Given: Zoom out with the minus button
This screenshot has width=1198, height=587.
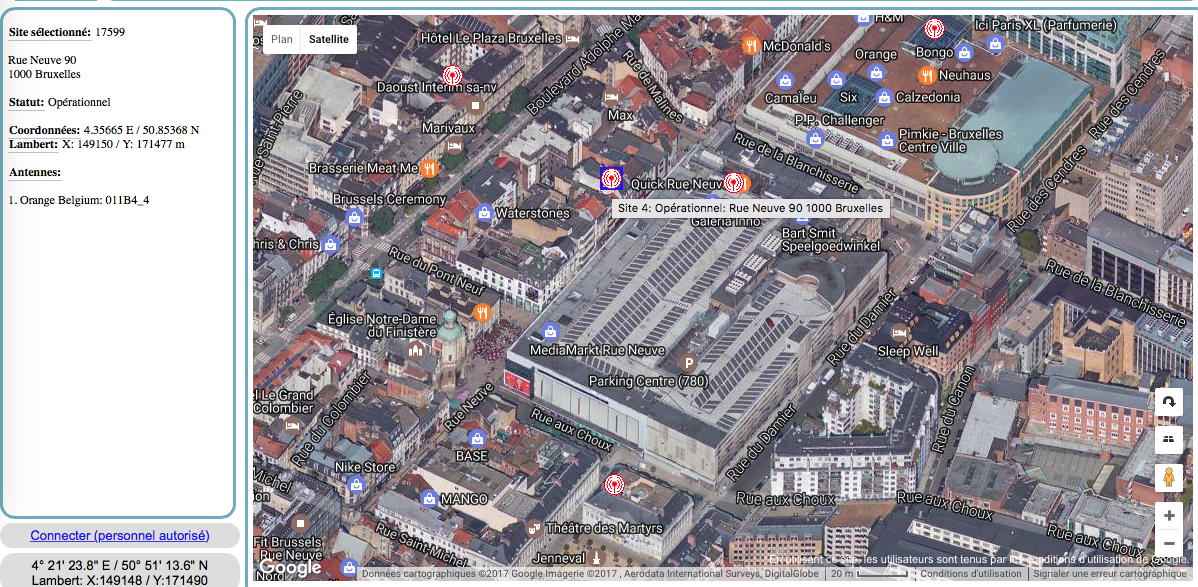Looking at the screenshot, I should (1169, 543).
